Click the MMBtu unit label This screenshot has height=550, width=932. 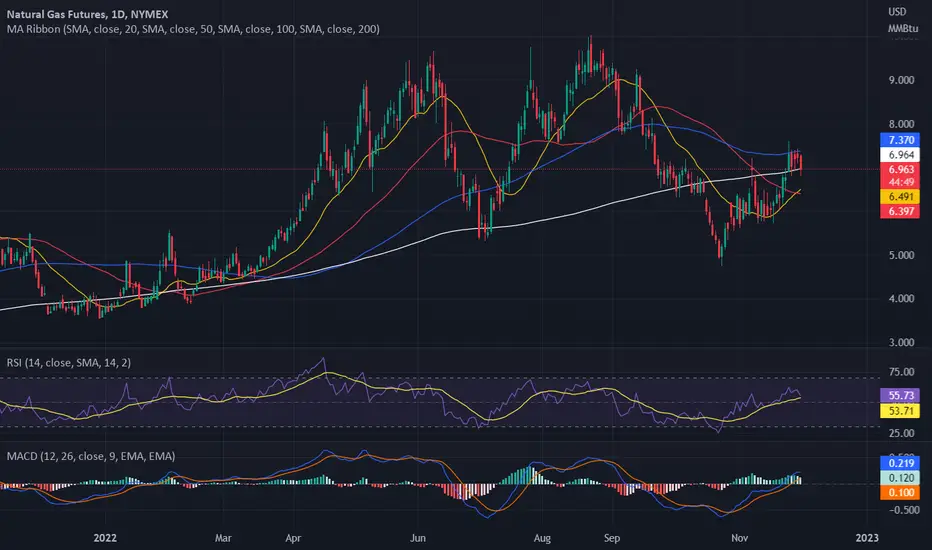point(903,28)
